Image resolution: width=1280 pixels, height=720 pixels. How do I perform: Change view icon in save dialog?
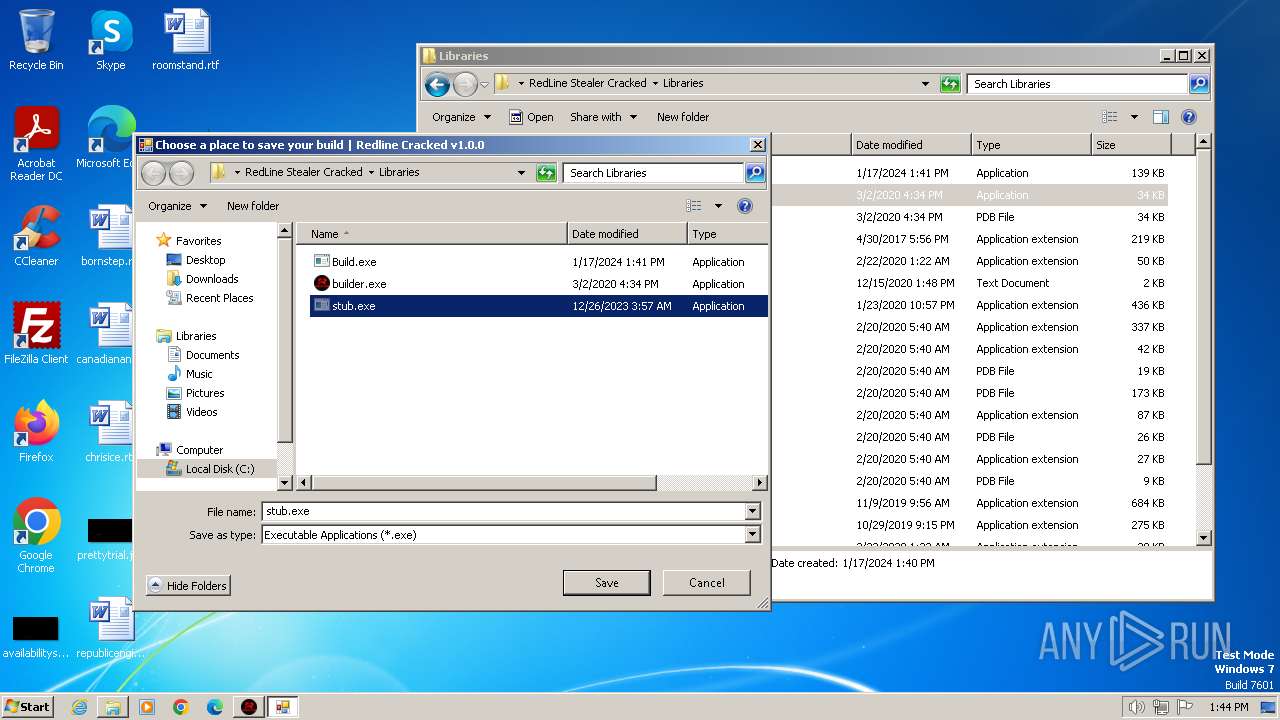694,206
